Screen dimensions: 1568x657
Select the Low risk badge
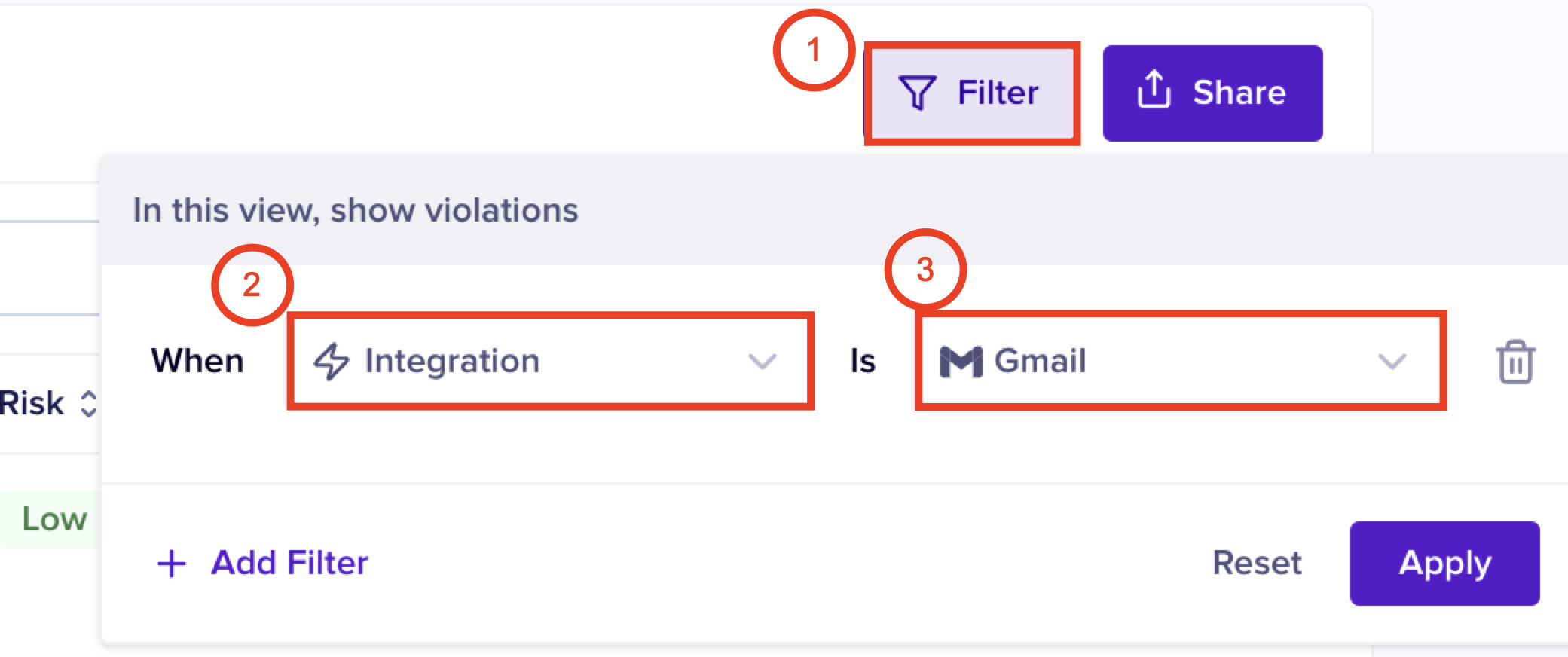[x=53, y=519]
